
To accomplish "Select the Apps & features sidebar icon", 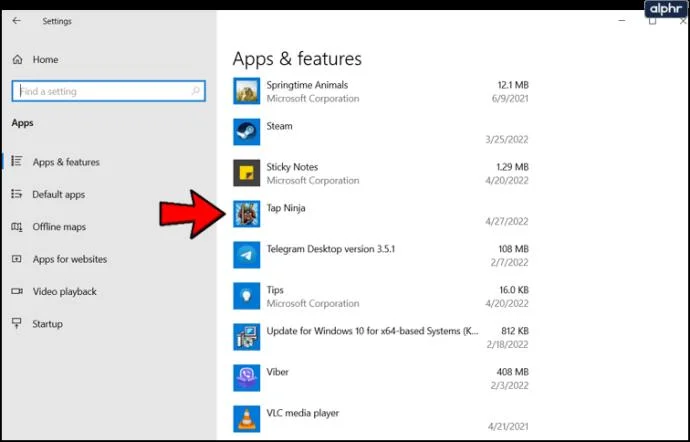I will (x=17, y=161).
